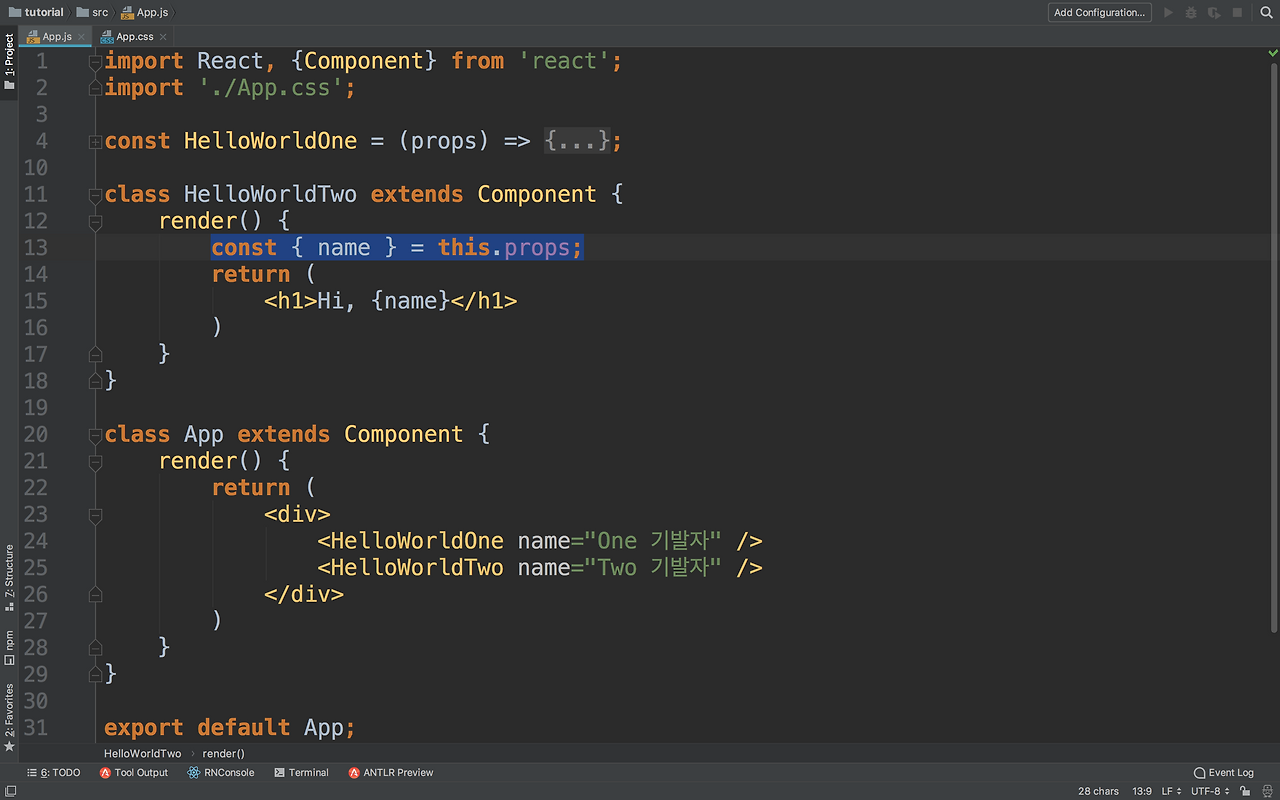Click the fold end marker on line 29
Screen dimensions: 1280x800
coord(96,674)
